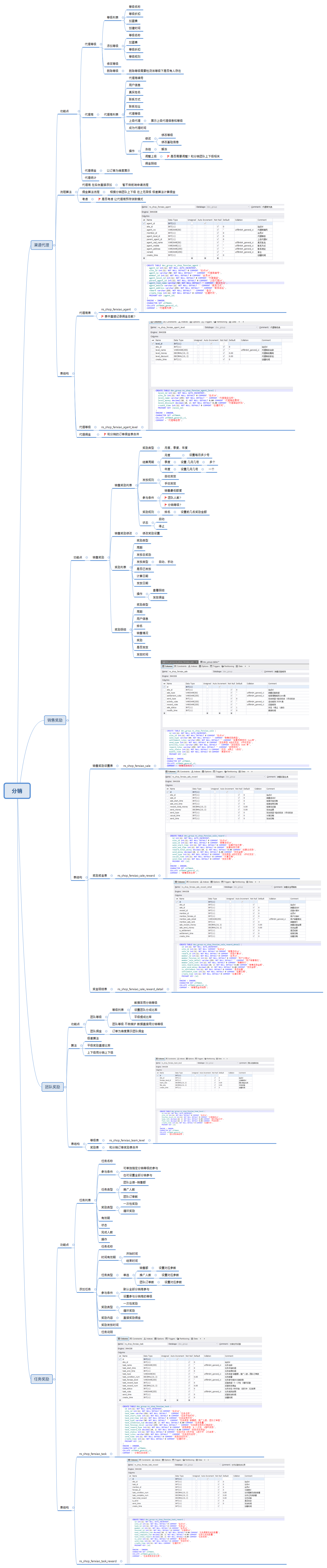Viewport: 327px width, 1568px height.
Task: Click the red flag beside 是否考虑 让代理商预存货款模式
Action: [x=99, y=199]
